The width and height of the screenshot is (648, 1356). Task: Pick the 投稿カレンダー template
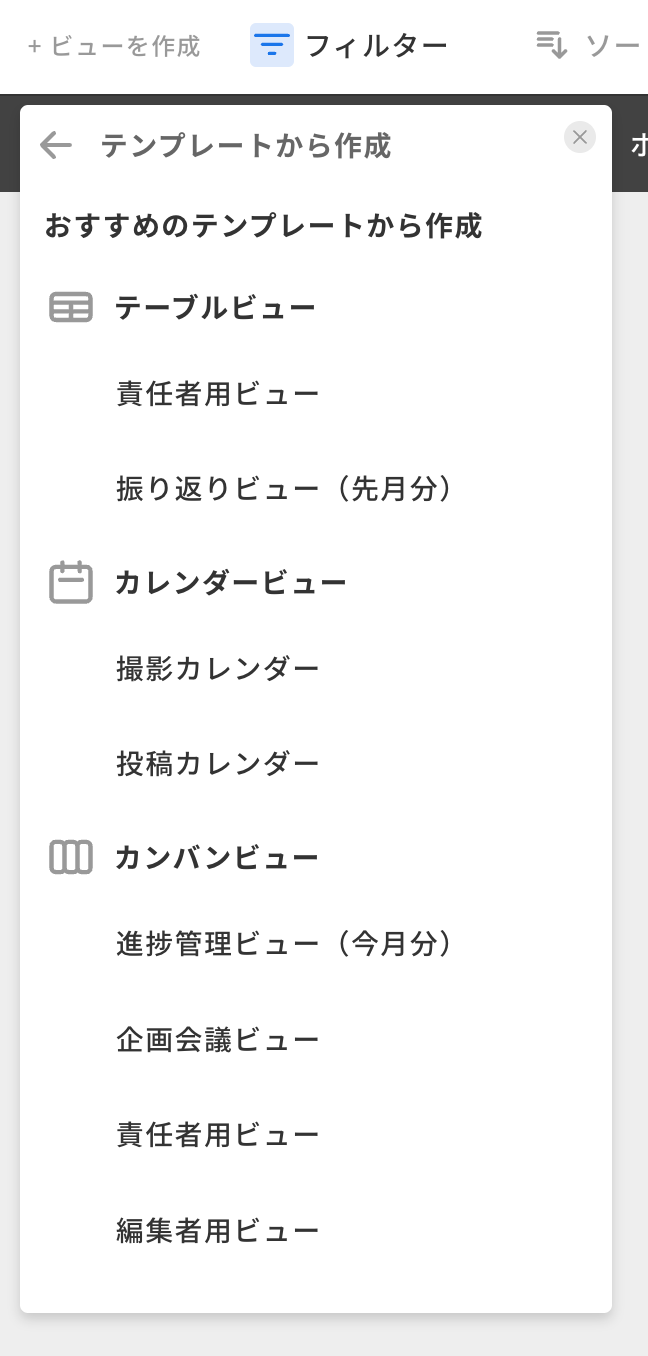click(218, 764)
